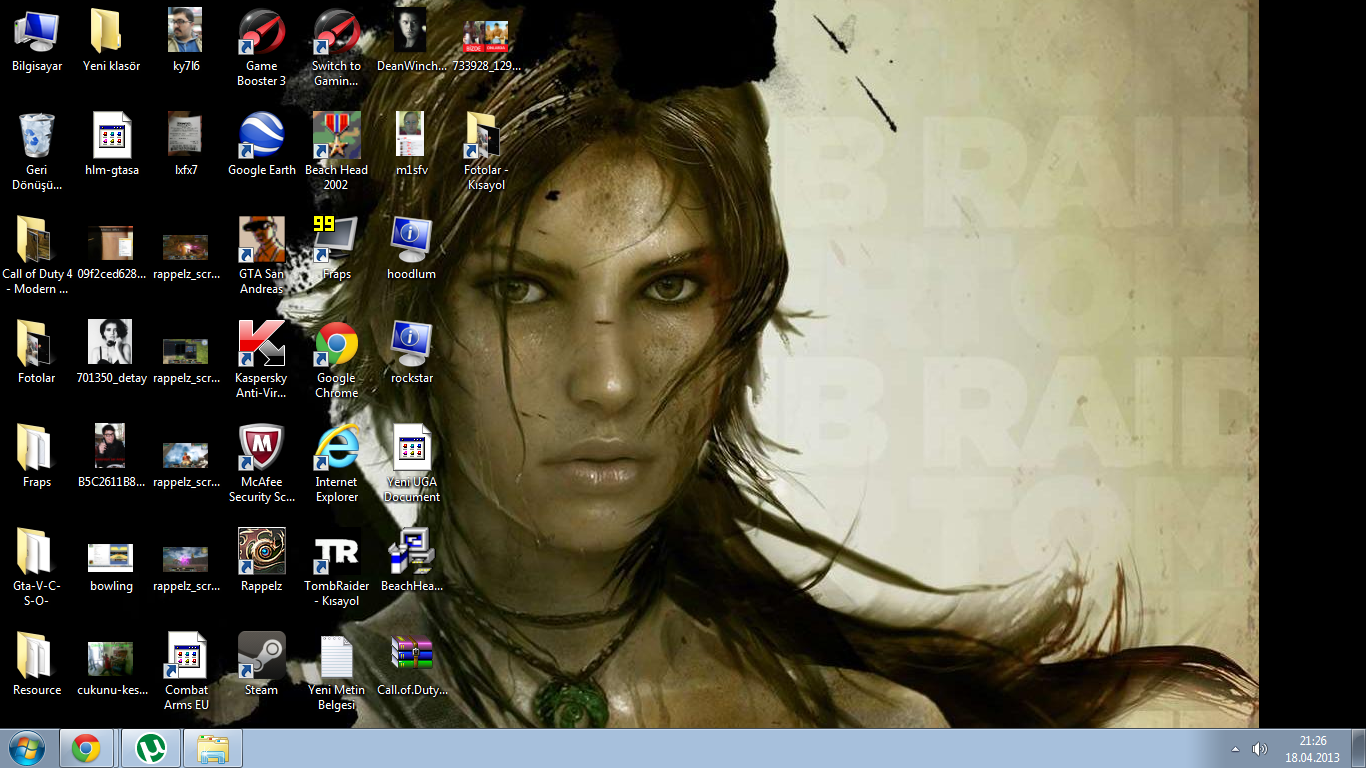The height and width of the screenshot is (768, 1366).
Task: Launch Combat Arms EU shortcut
Action: (x=186, y=671)
